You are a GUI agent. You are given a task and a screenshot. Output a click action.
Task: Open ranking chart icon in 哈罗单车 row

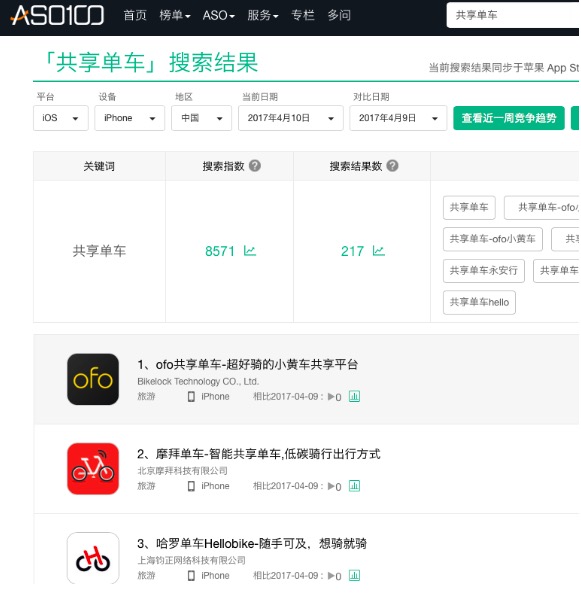(x=354, y=575)
